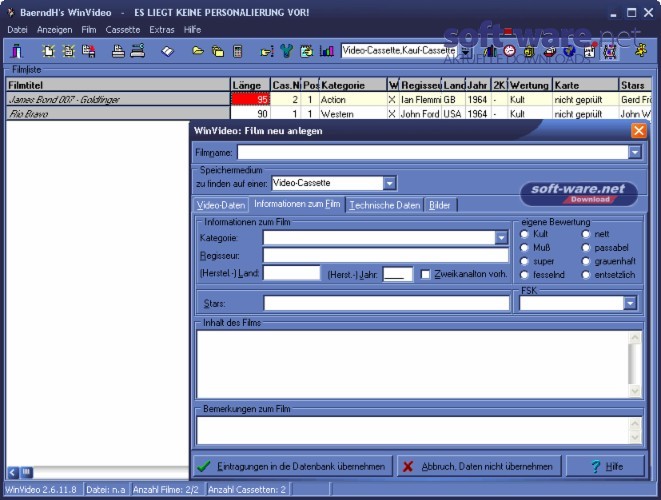Screen dimensions: 661x500
Task: Click into the Regisseur input field
Action: pyautogui.click(x=385, y=255)
